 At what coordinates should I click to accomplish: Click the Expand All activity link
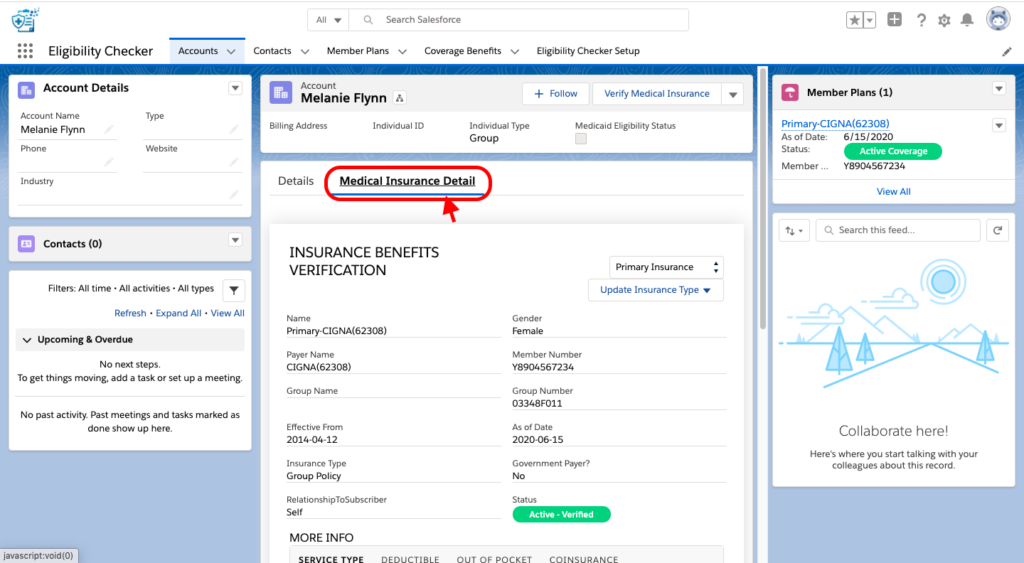point(178,314)
